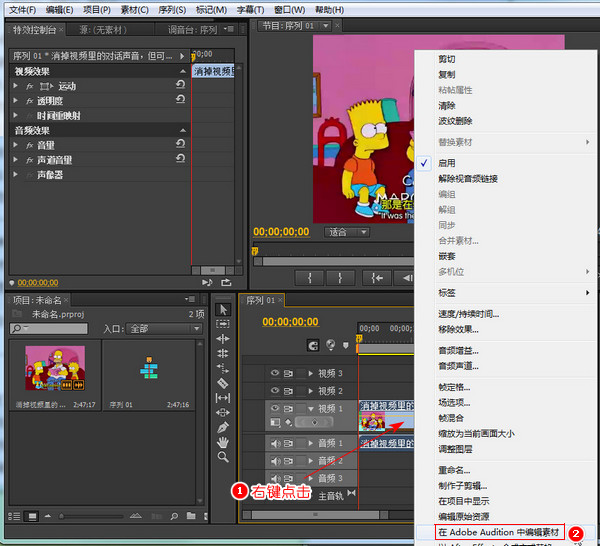Open the 入口 全部 dropdown
Viewport: 600px width, 546px height.
[x=164, y=328]
